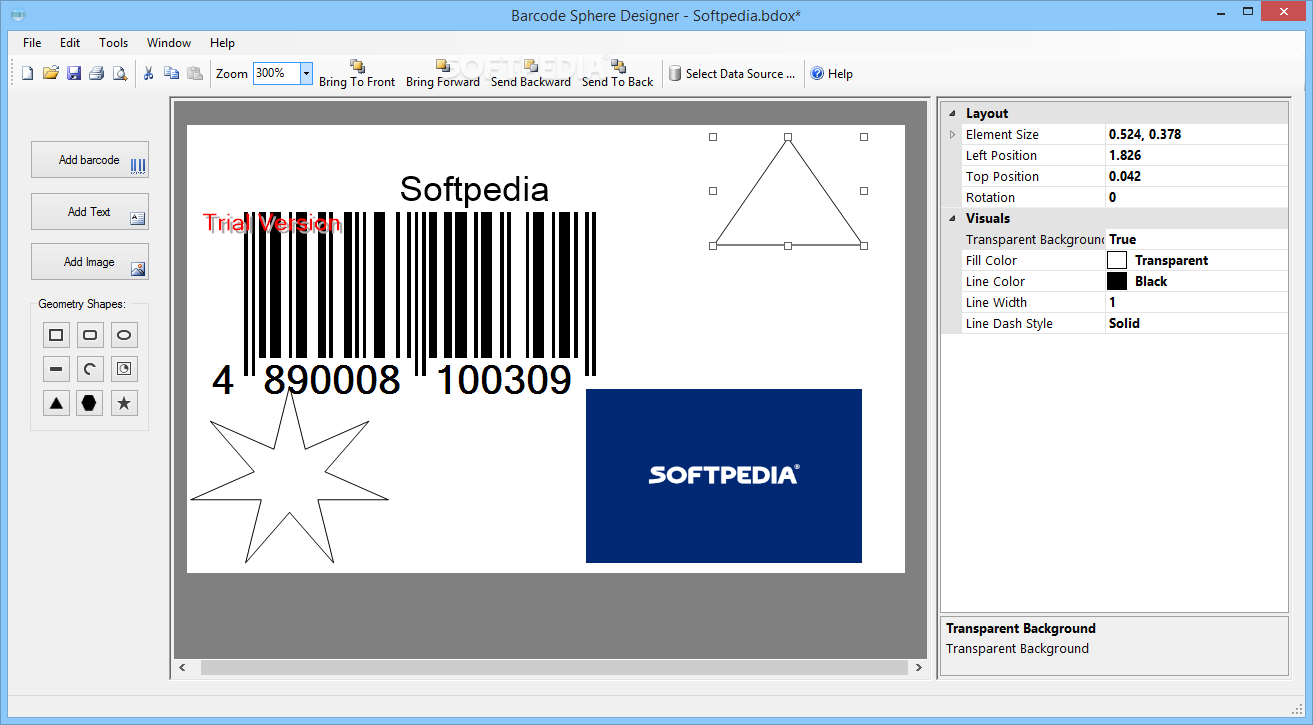Create a new document with the toolbar icon

(x=28, y=73)
